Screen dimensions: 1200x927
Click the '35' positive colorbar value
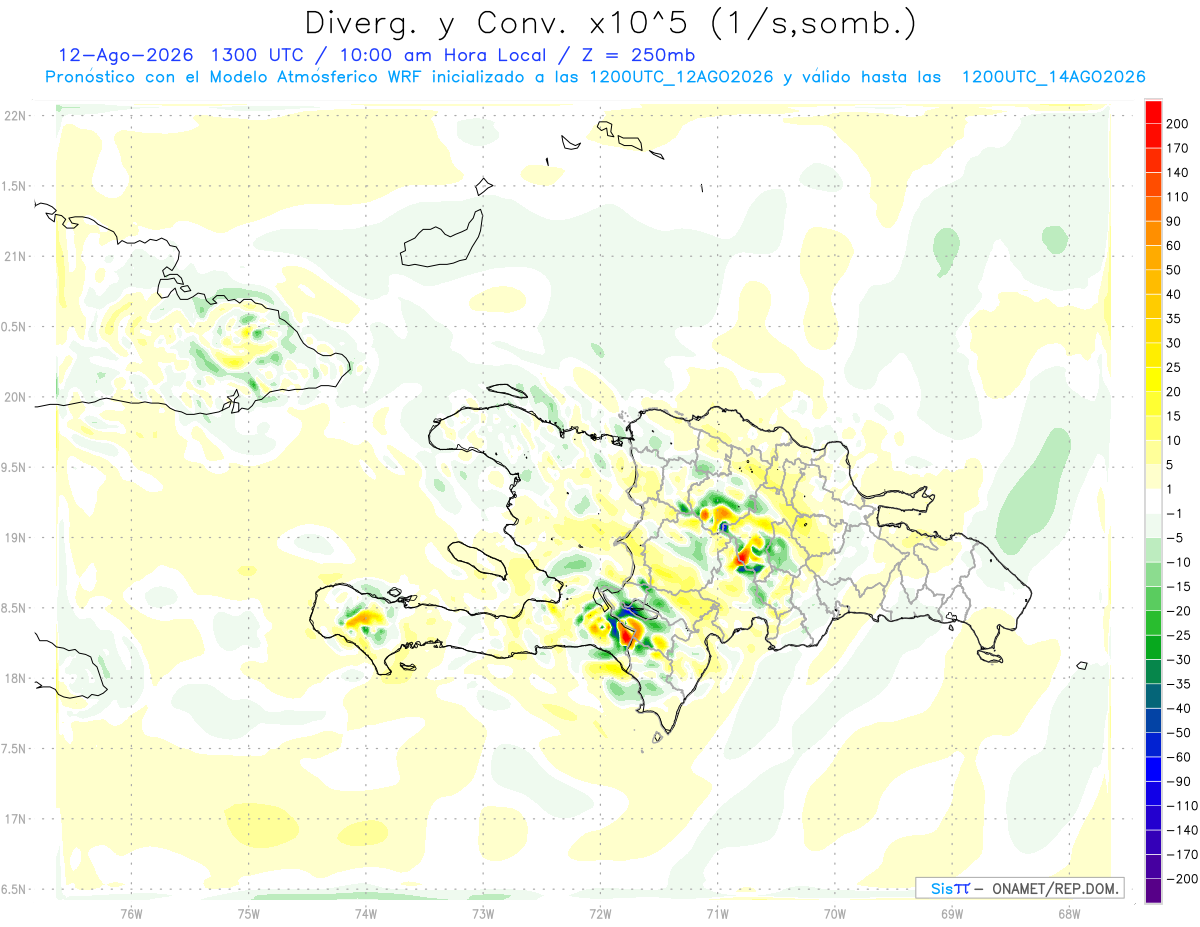click(x=1174, y=318)
